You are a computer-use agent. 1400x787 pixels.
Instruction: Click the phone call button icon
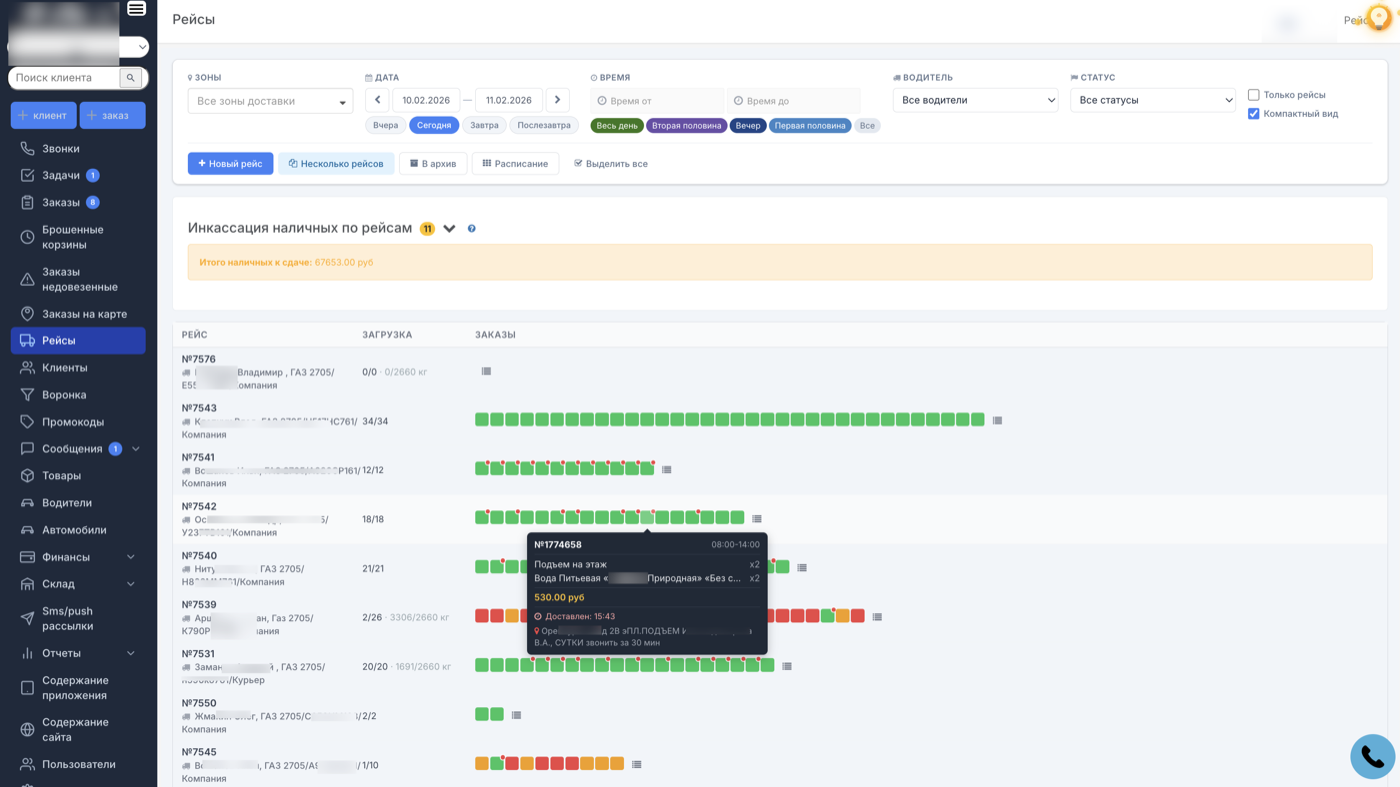pos(1372,757)
